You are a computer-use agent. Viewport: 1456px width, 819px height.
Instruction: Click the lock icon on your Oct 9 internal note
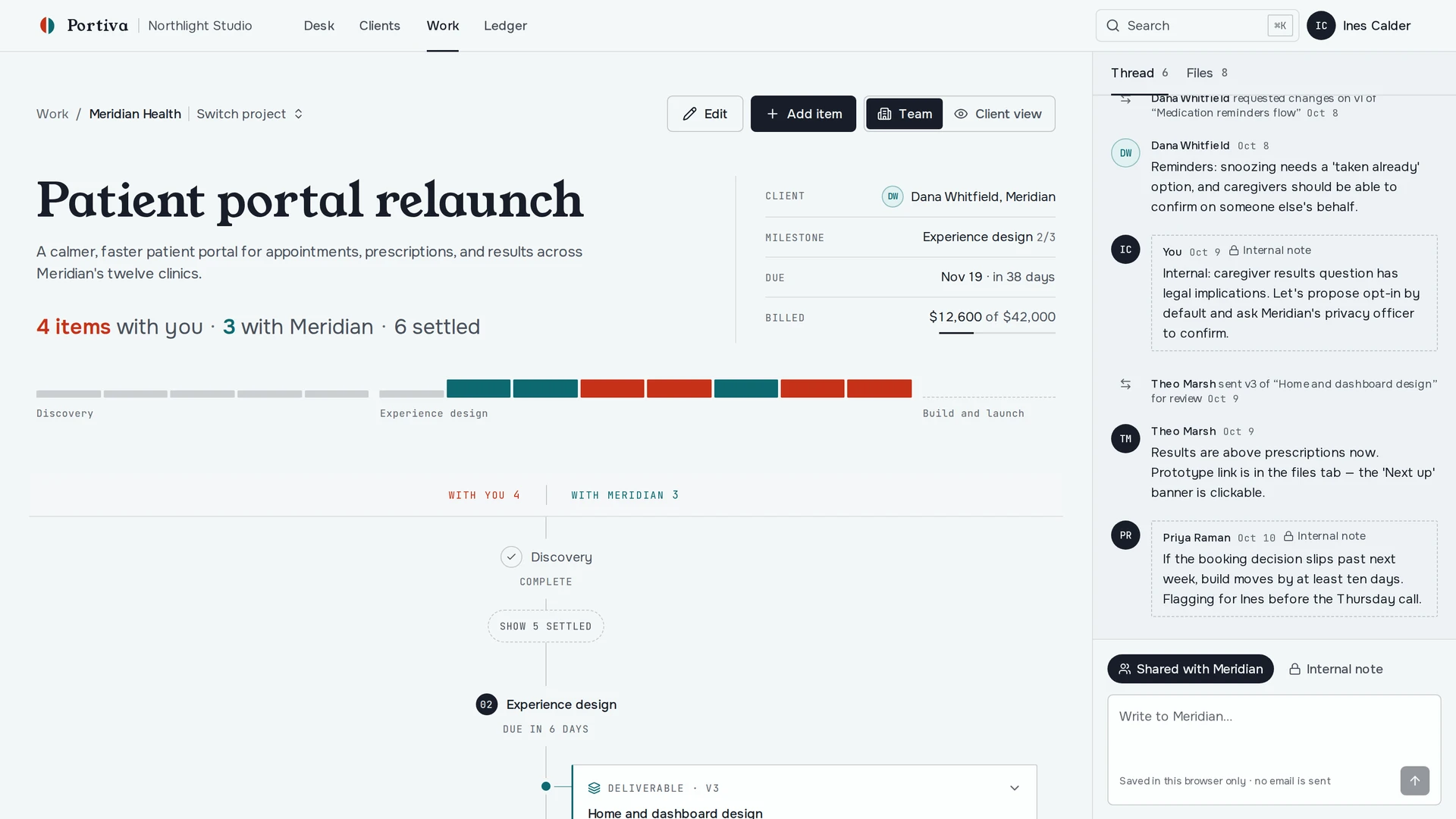pos(1234,250)
